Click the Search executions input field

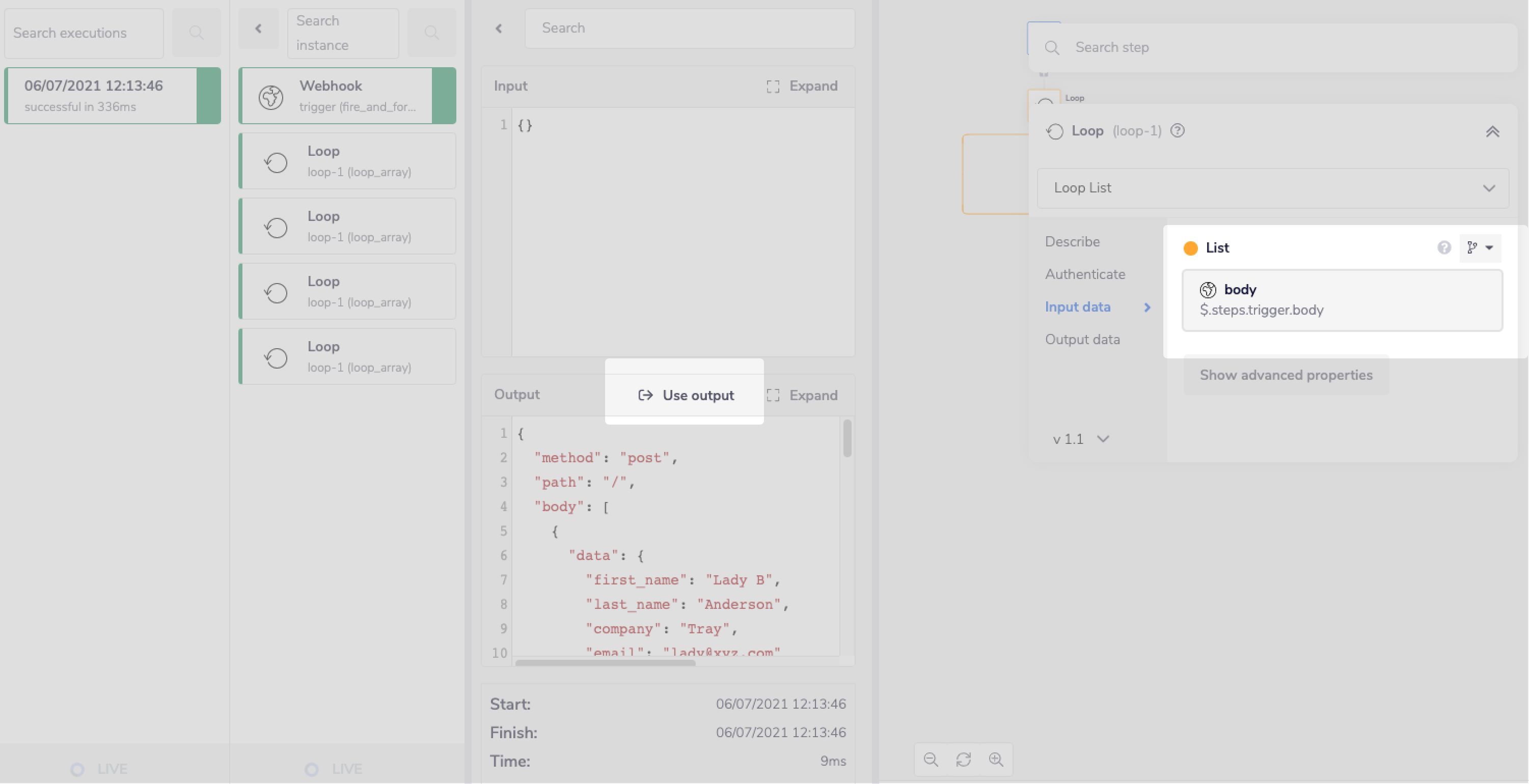84,33
